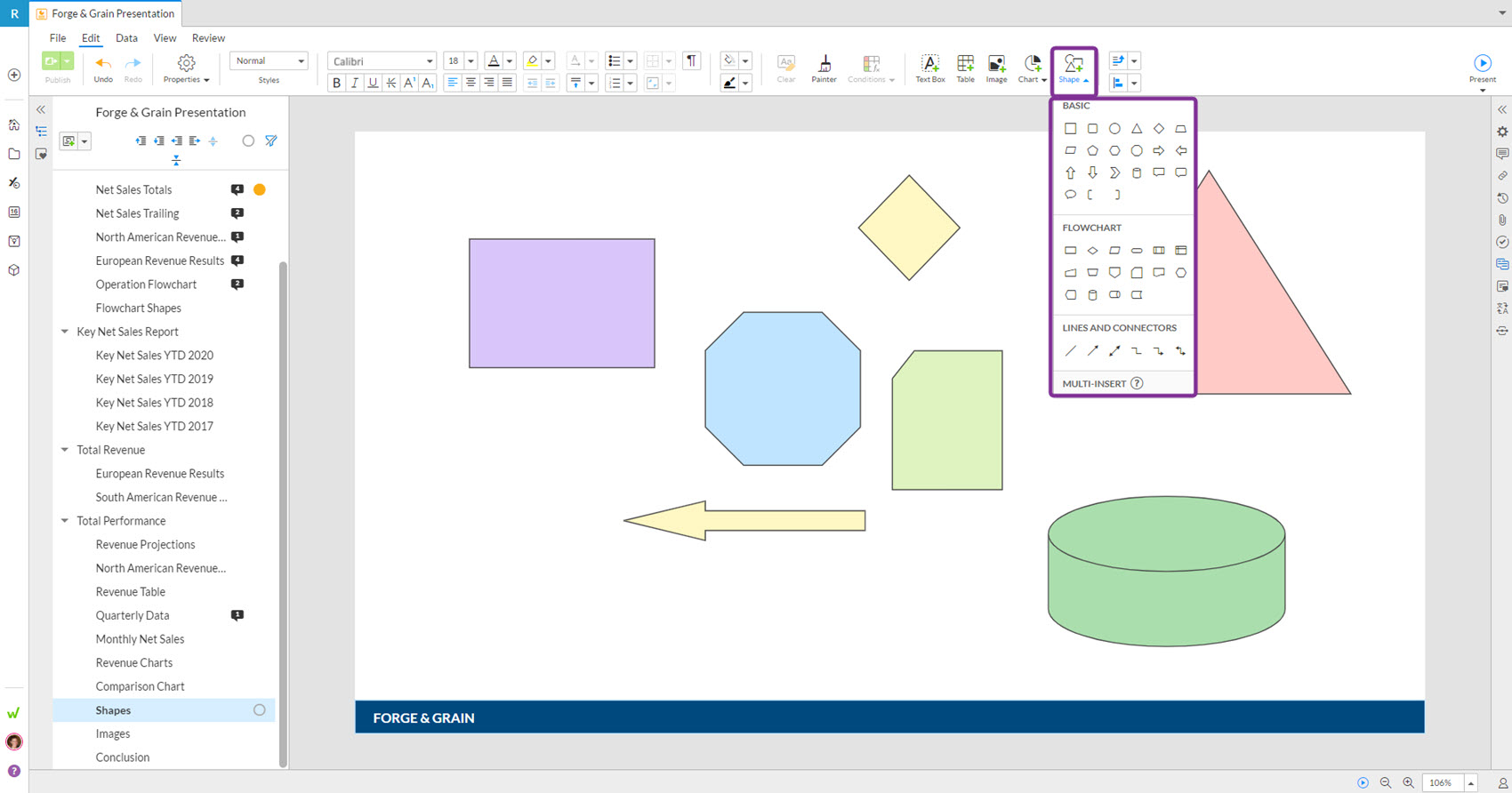Collapse the Key Net Sales Report section

[64, 332]
